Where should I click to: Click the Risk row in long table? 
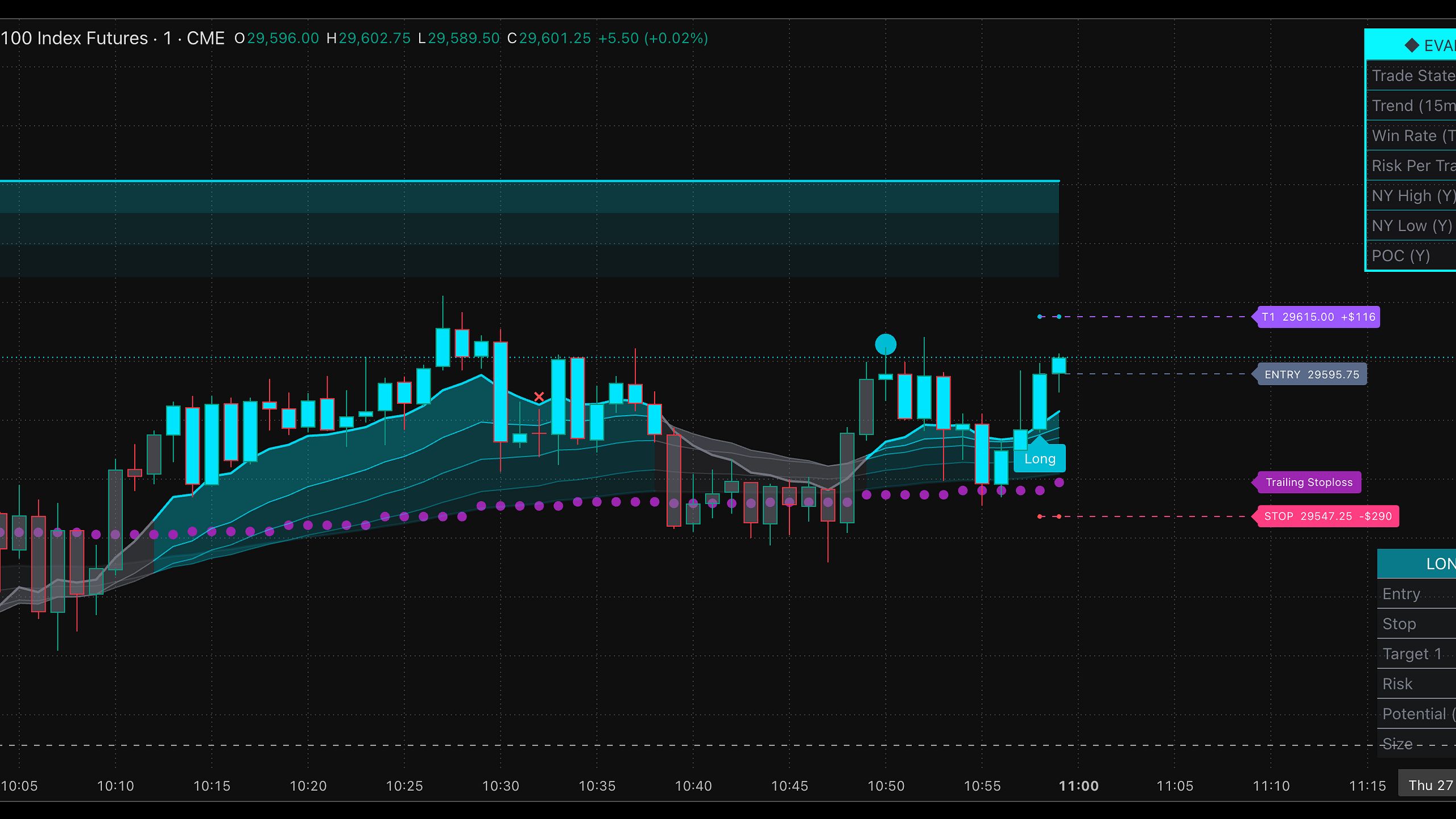pos(1417,684)
